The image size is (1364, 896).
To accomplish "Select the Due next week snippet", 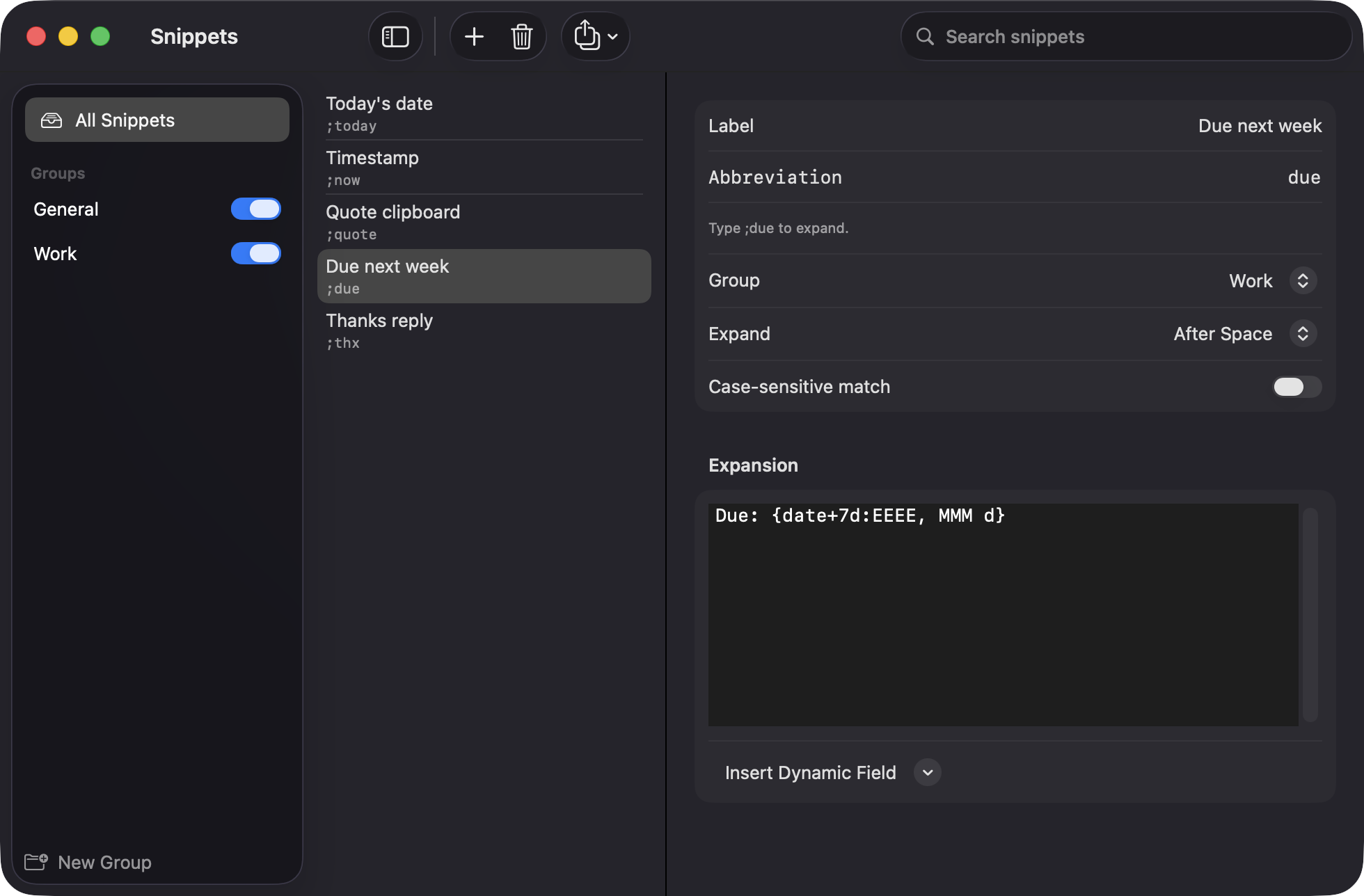I will 484,276.
